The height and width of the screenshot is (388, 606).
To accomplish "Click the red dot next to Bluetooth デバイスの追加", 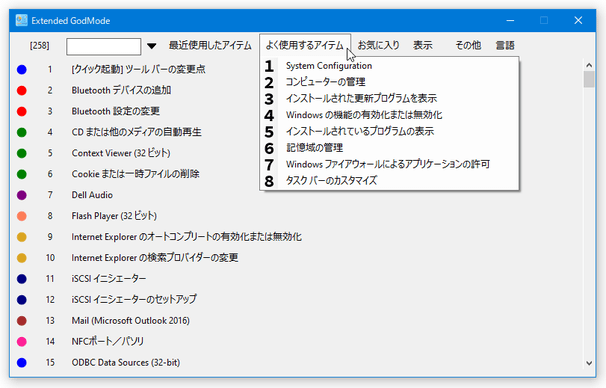I will [x=22, y=90].
